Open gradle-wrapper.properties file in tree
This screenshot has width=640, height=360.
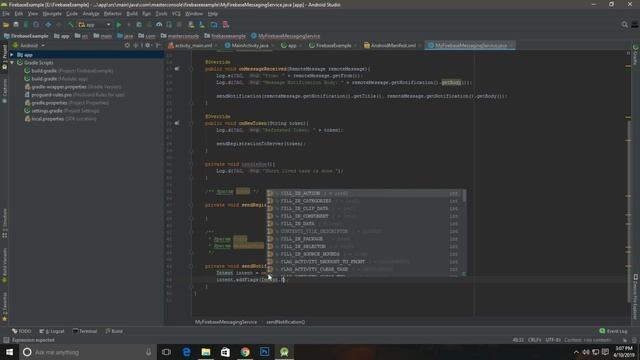(73, 87)
